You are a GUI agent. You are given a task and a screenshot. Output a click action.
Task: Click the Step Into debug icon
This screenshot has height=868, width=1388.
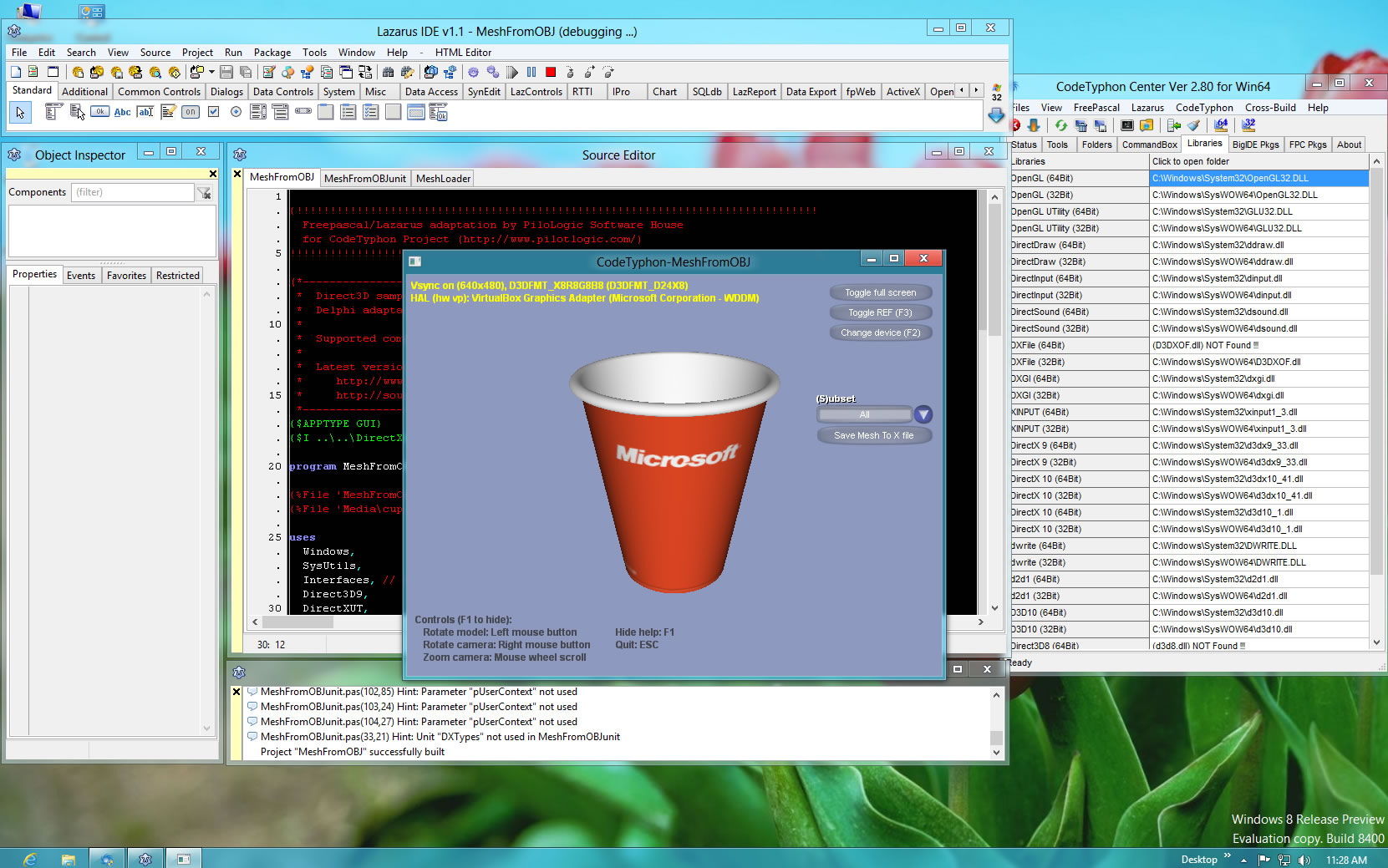(x=570, y=72)
